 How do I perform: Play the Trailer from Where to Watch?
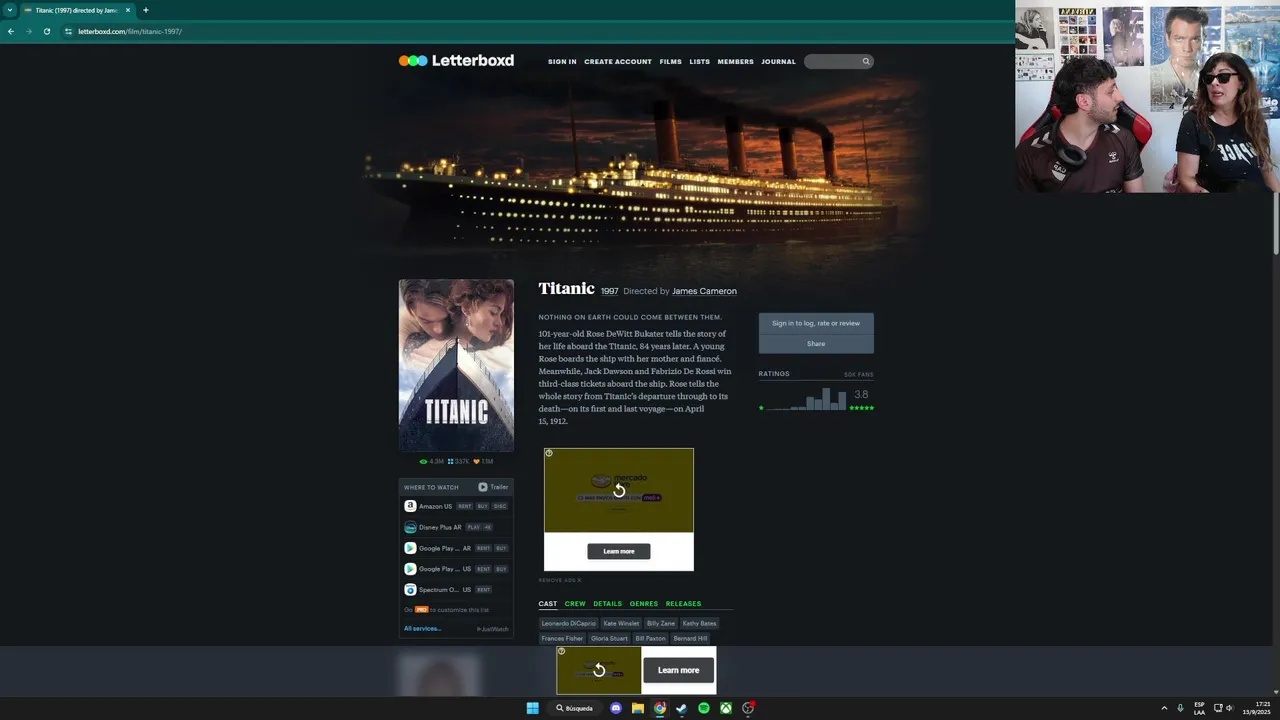tap(493, 487)
